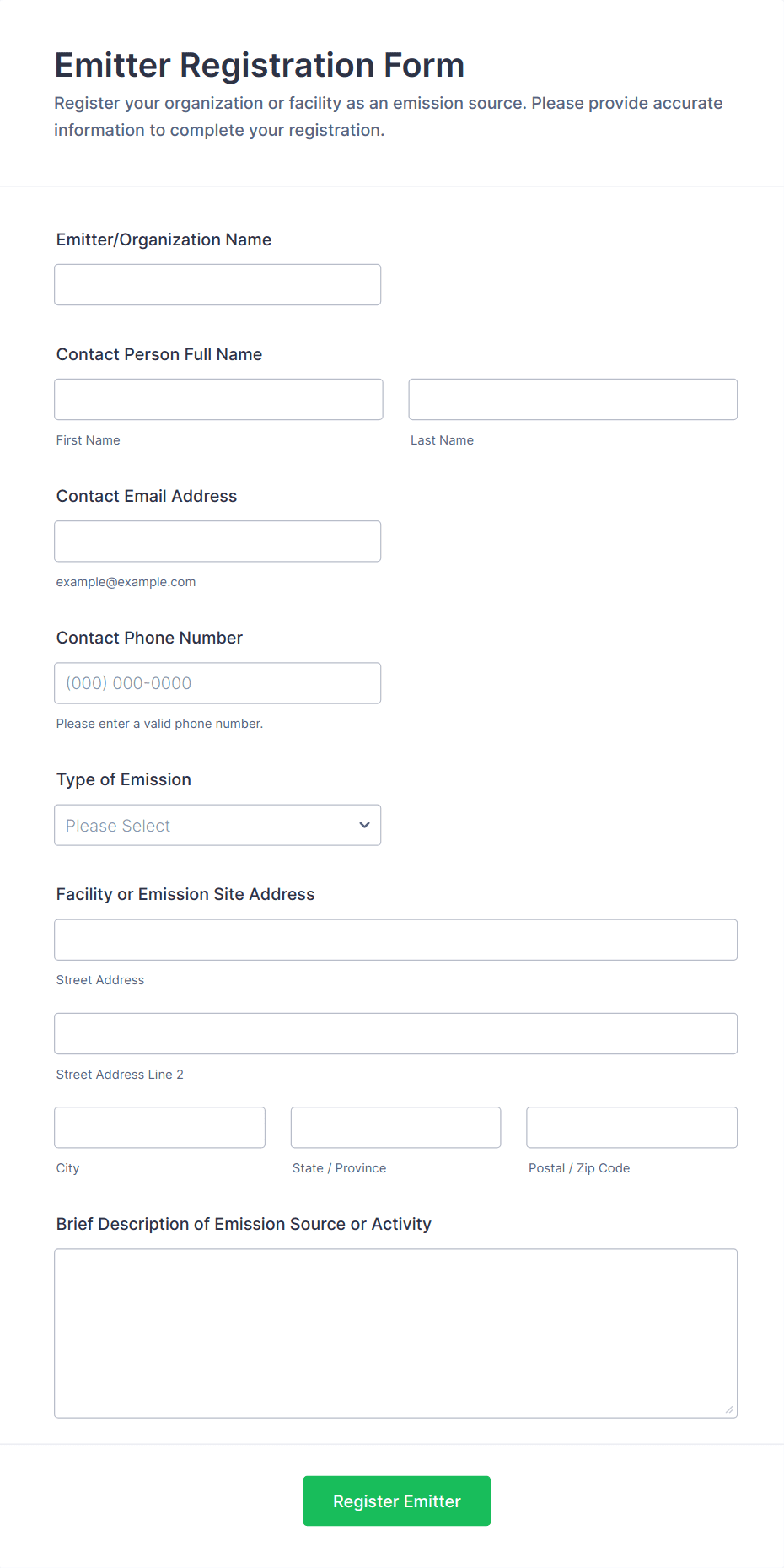Click the Type of Emission chevron arrow
The image size is (784, 1568).
pos(364,825)
